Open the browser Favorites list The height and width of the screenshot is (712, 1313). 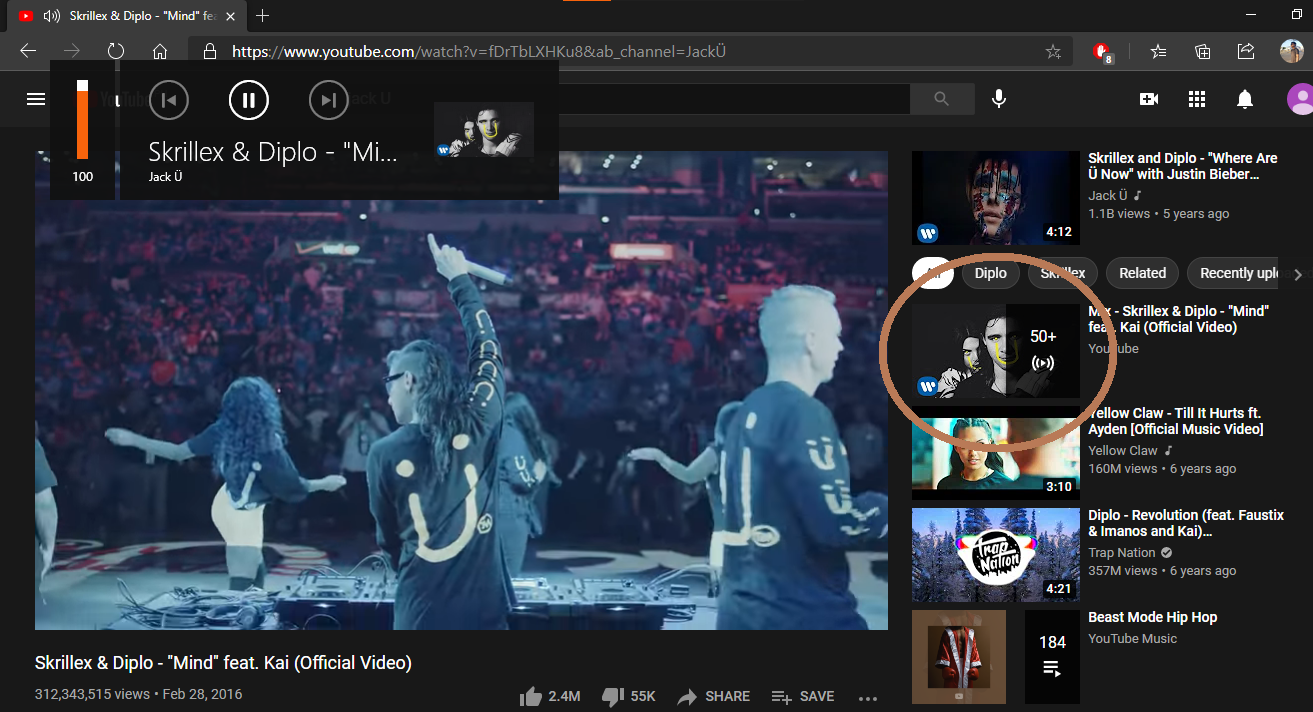tap(1158, 51)
